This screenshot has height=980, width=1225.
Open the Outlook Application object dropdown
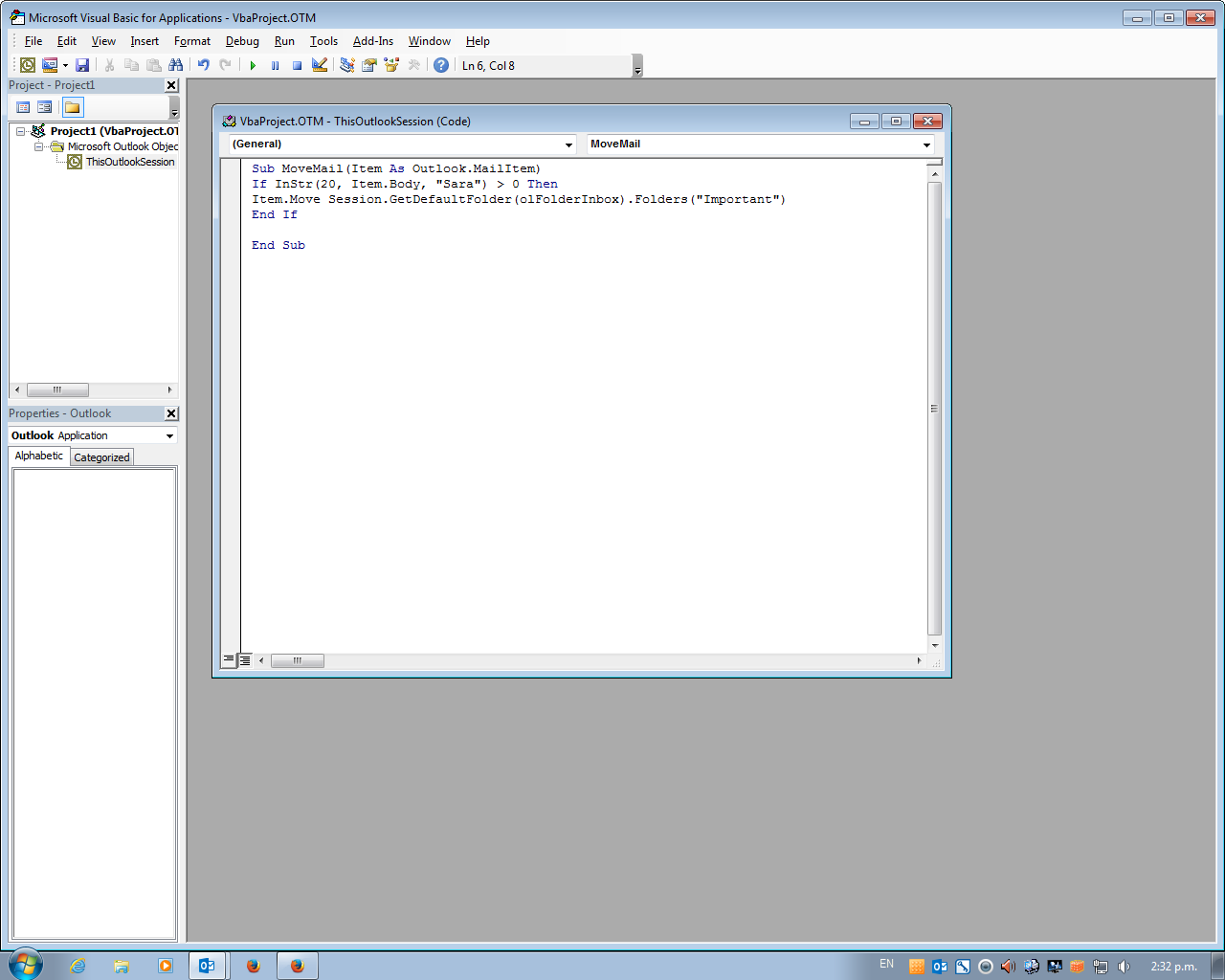pos(169,435)
